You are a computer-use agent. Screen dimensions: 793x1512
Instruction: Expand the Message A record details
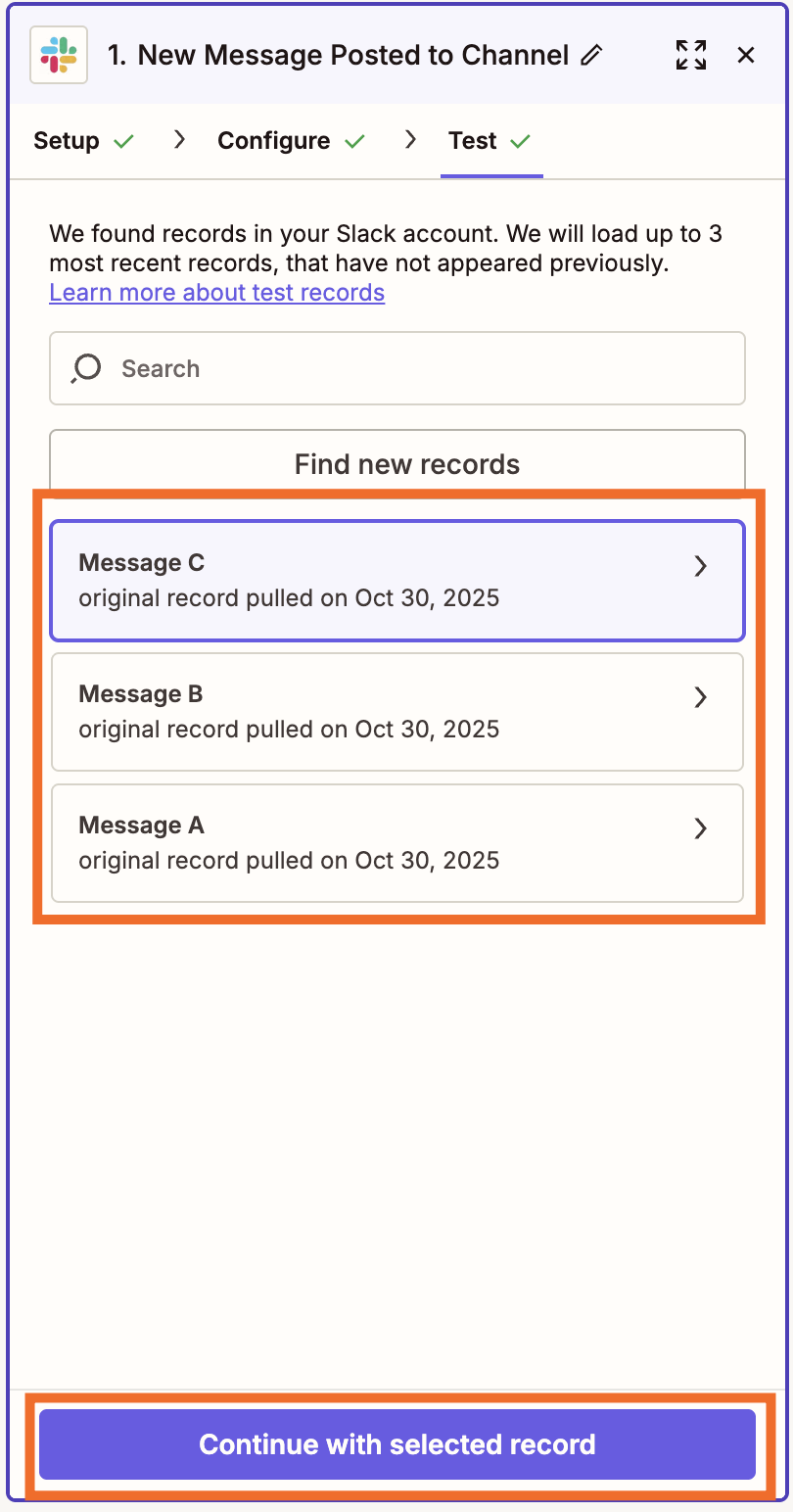701,828
